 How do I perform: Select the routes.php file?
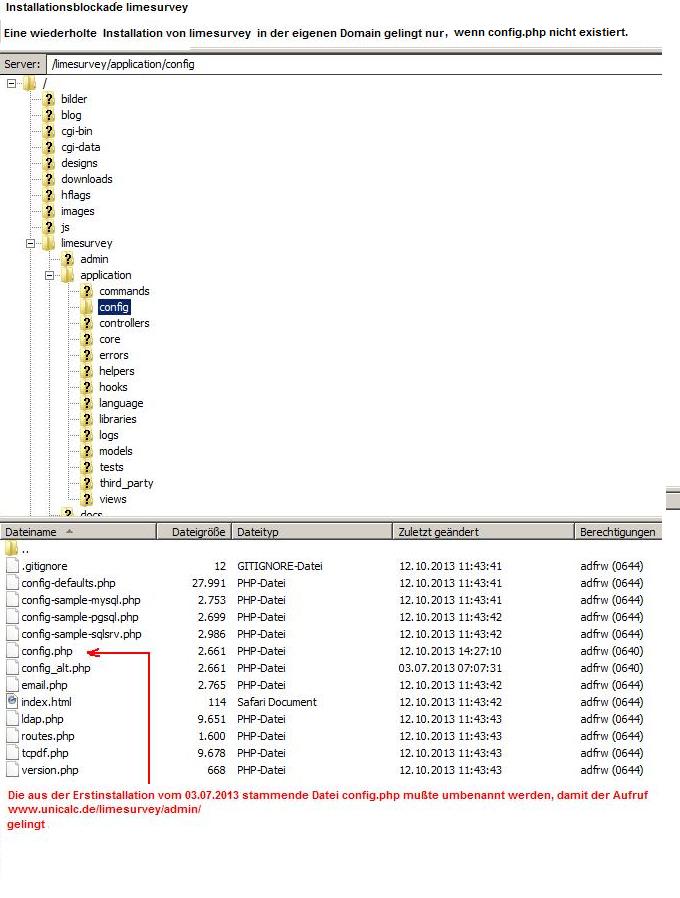48,736
